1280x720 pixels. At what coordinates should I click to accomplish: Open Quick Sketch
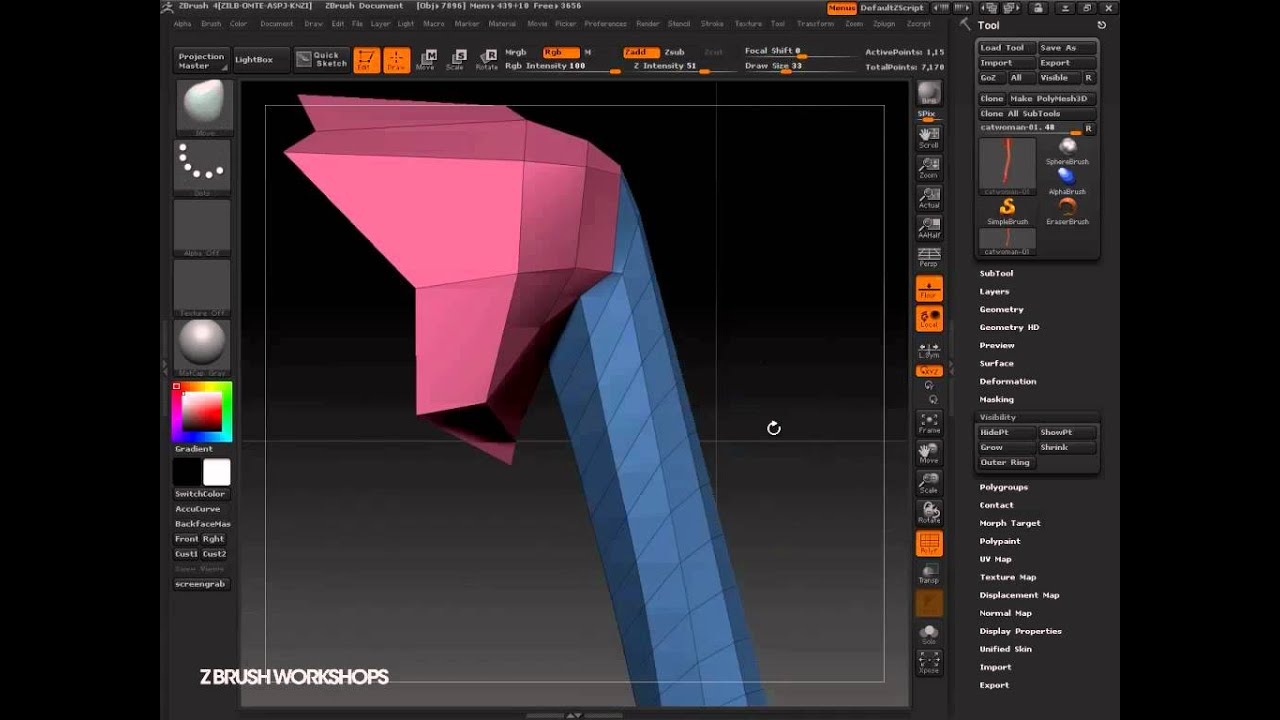[321, 60]
